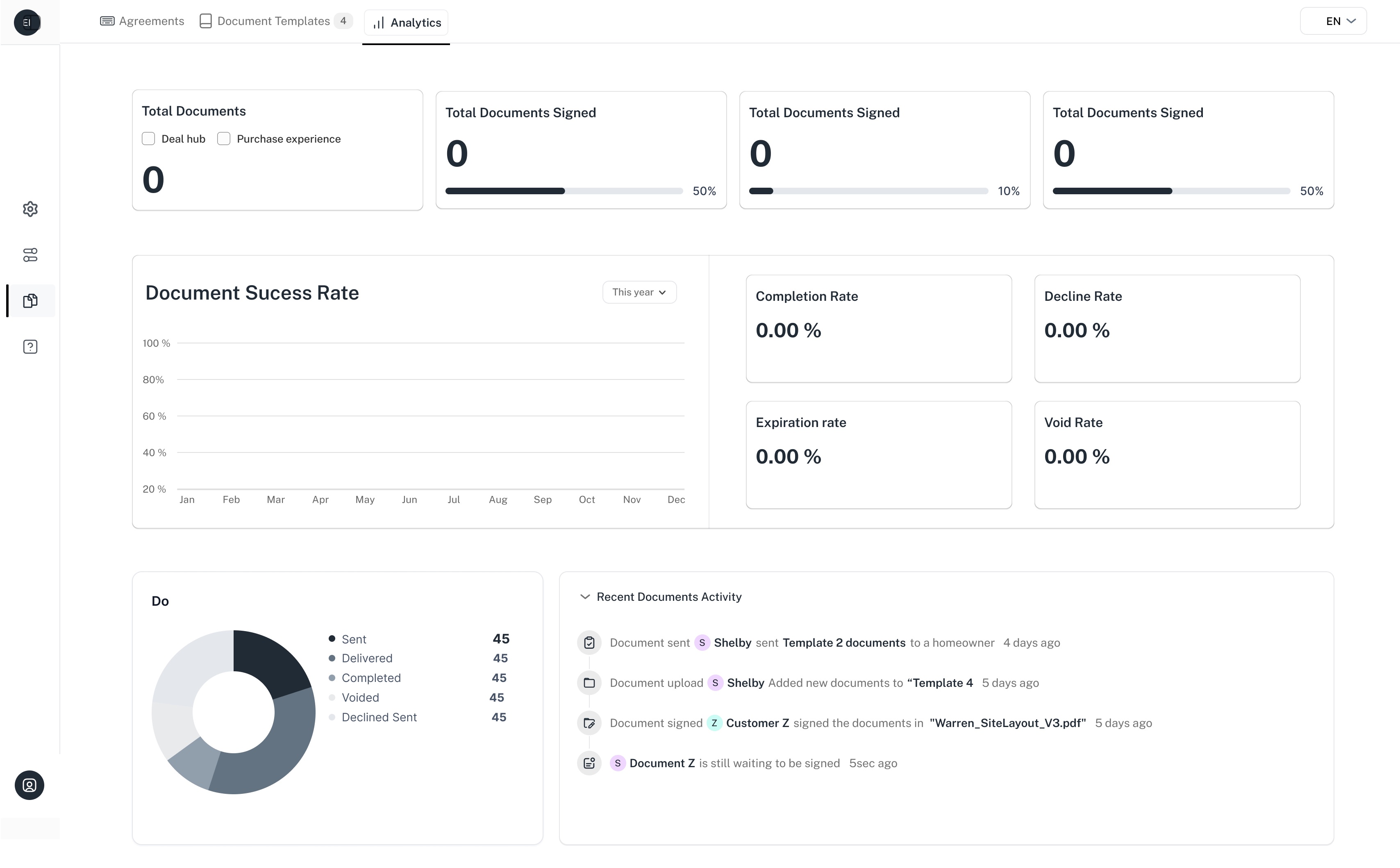Click the first 50% signed progress bar
1400x868 pixels.
tap(564, 191)
